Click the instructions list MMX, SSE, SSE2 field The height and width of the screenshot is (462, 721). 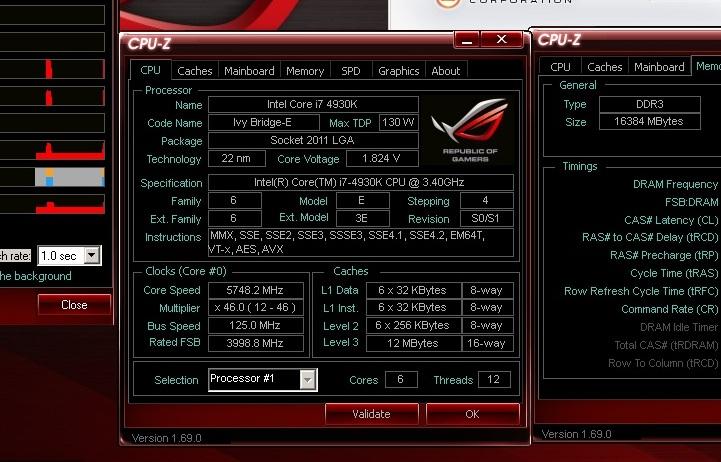(x=361, y=242)
